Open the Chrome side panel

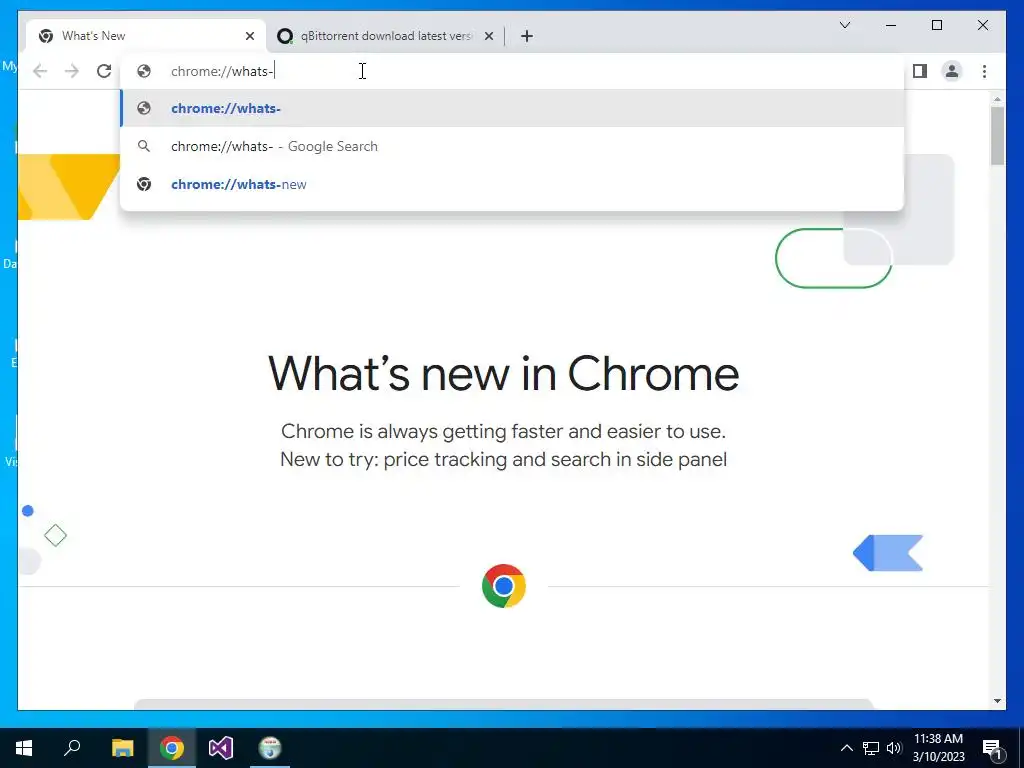pyautogui.click(x=920, y=71)
